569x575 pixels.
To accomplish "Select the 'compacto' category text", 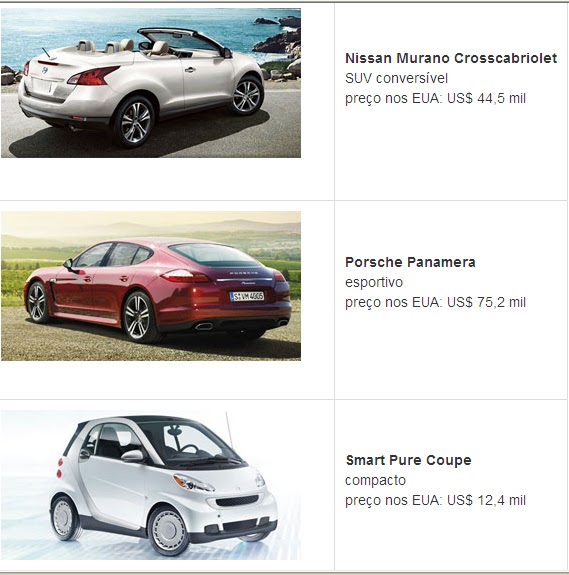I will click(375, 480).
